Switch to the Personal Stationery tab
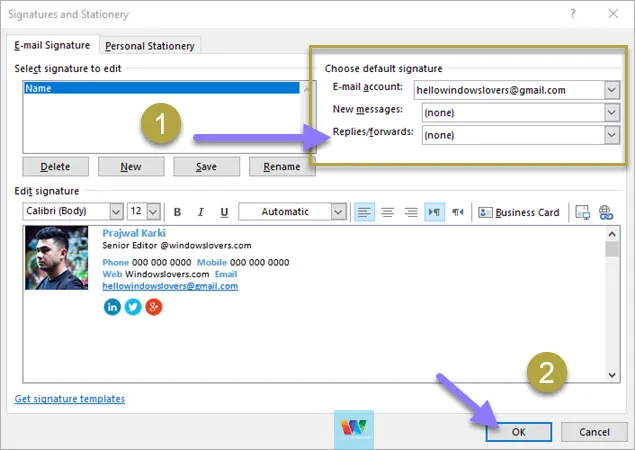This screenshot has height=450, width=635. point(150,45)
